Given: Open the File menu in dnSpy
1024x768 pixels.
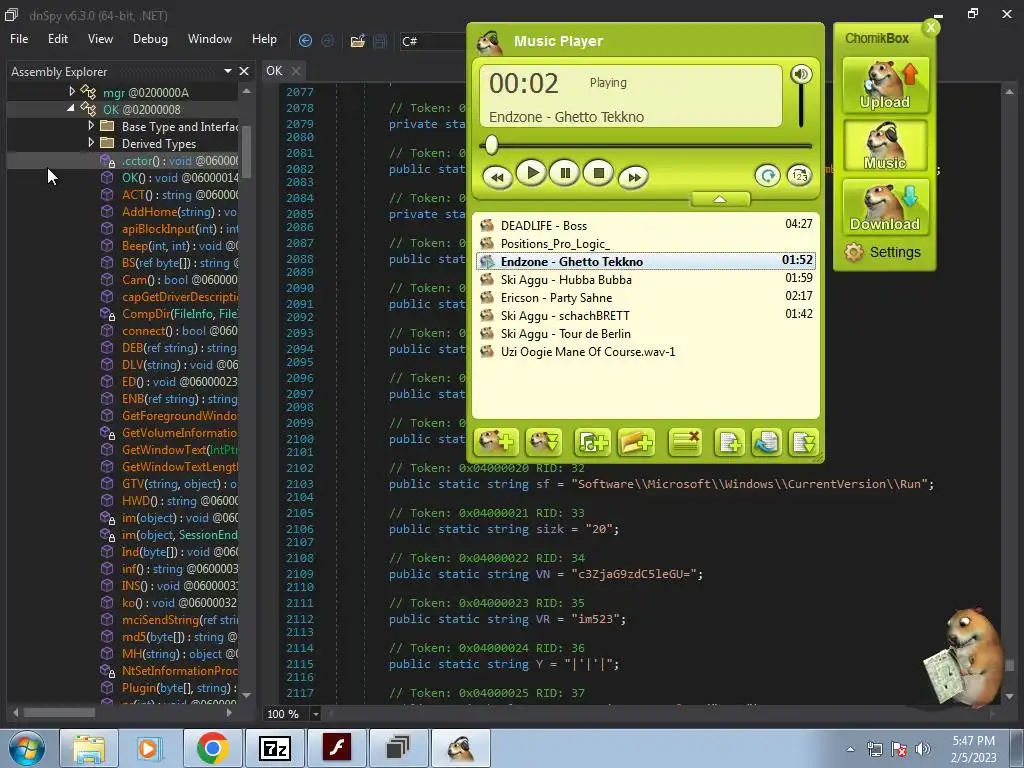Looking at the screenshot, I should coord(19,39).
